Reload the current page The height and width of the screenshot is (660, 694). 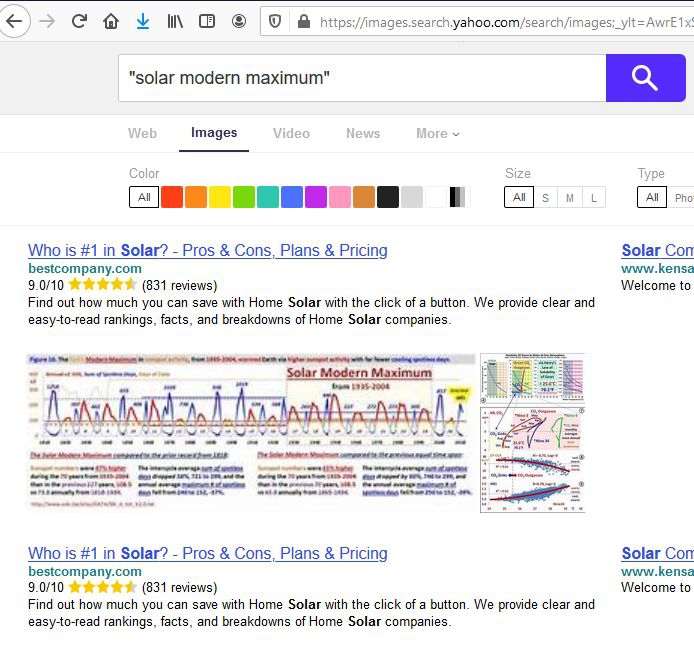pos(79,21)
